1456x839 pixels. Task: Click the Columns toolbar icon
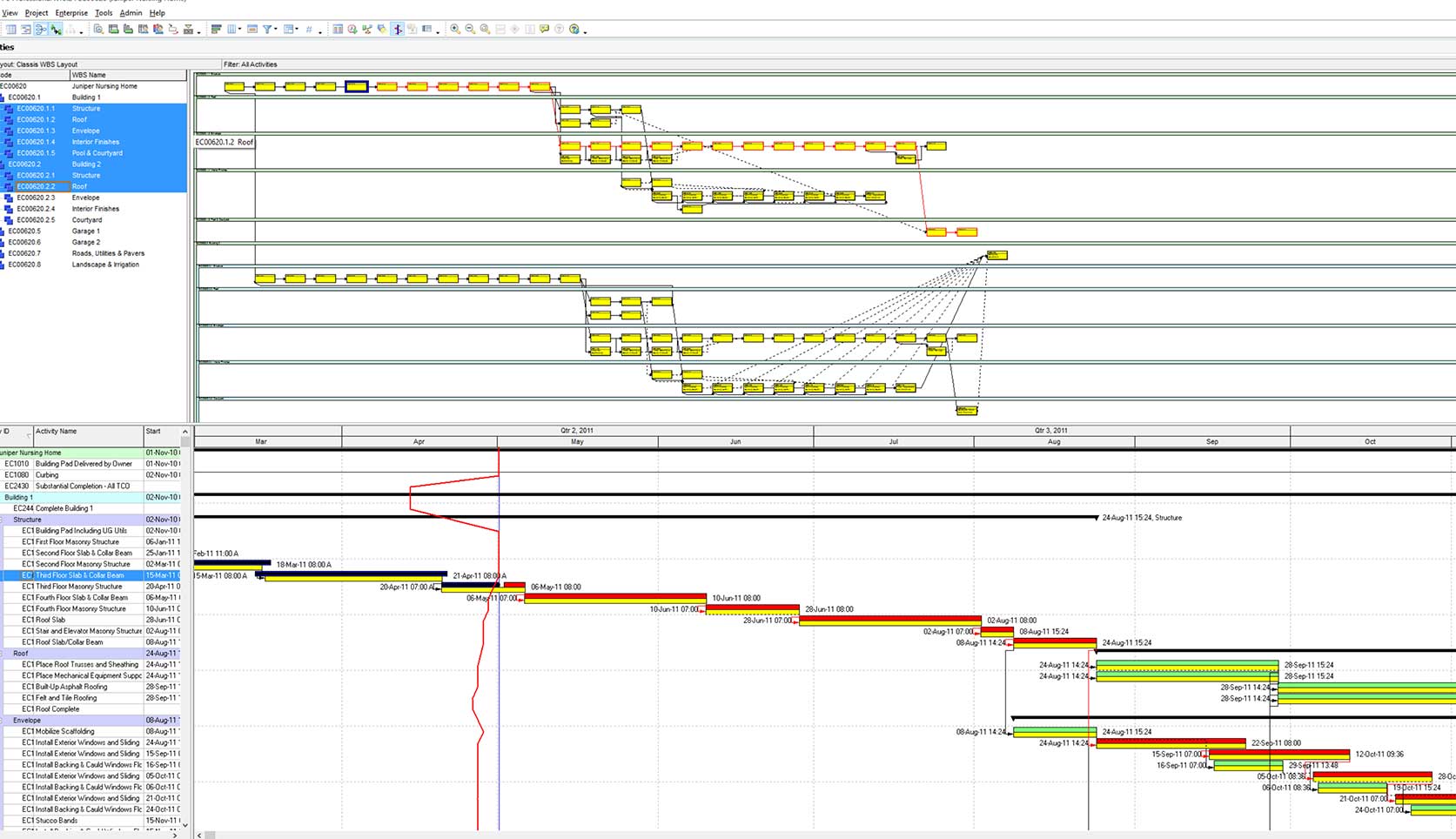coord(231,29)
